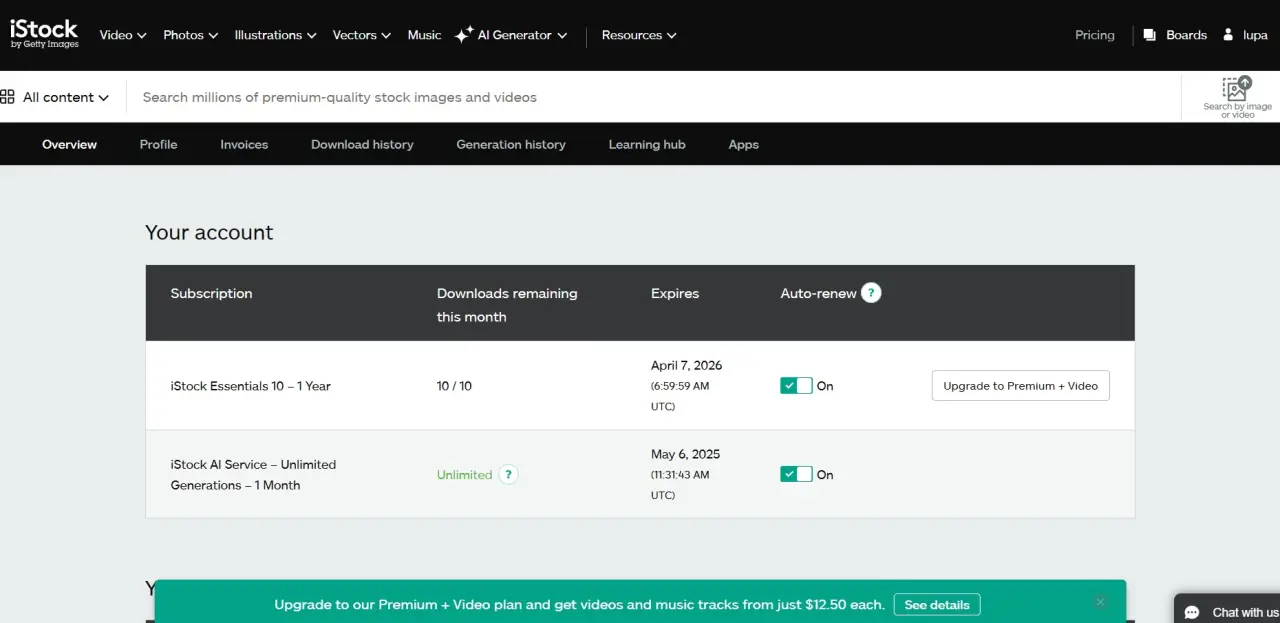Screen dimensions: 1280x623
Task: Dismiss the green upgrade banner with X
Action: point(1100,602)
